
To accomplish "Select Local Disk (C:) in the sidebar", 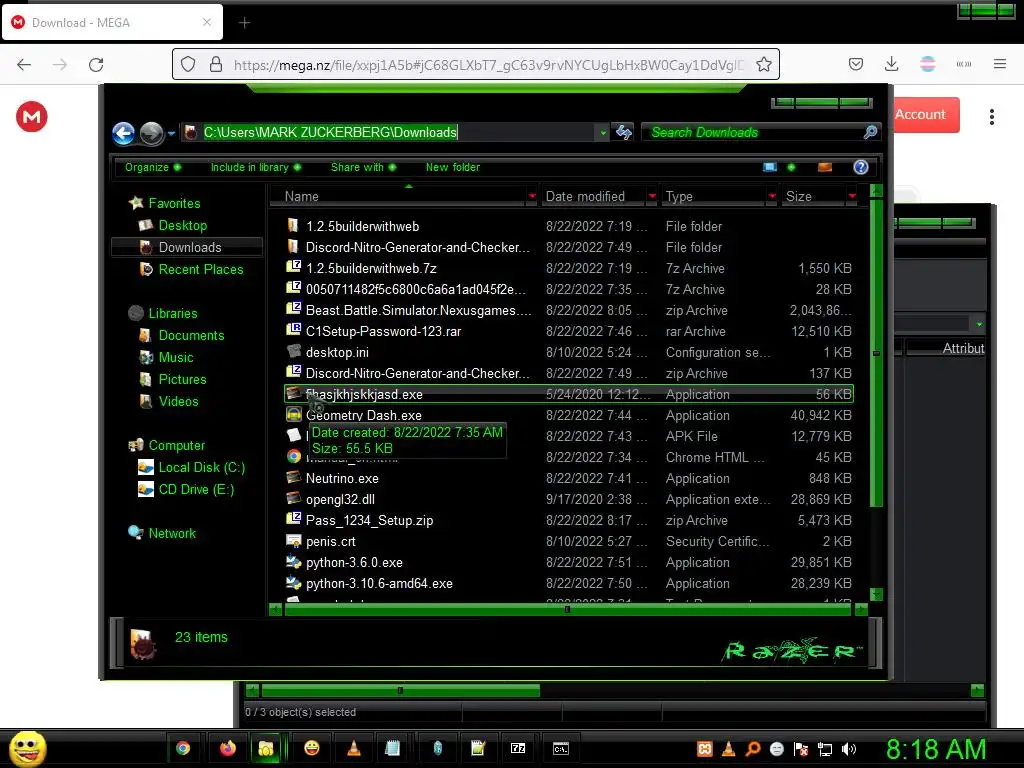I will [x=201, y=468].
